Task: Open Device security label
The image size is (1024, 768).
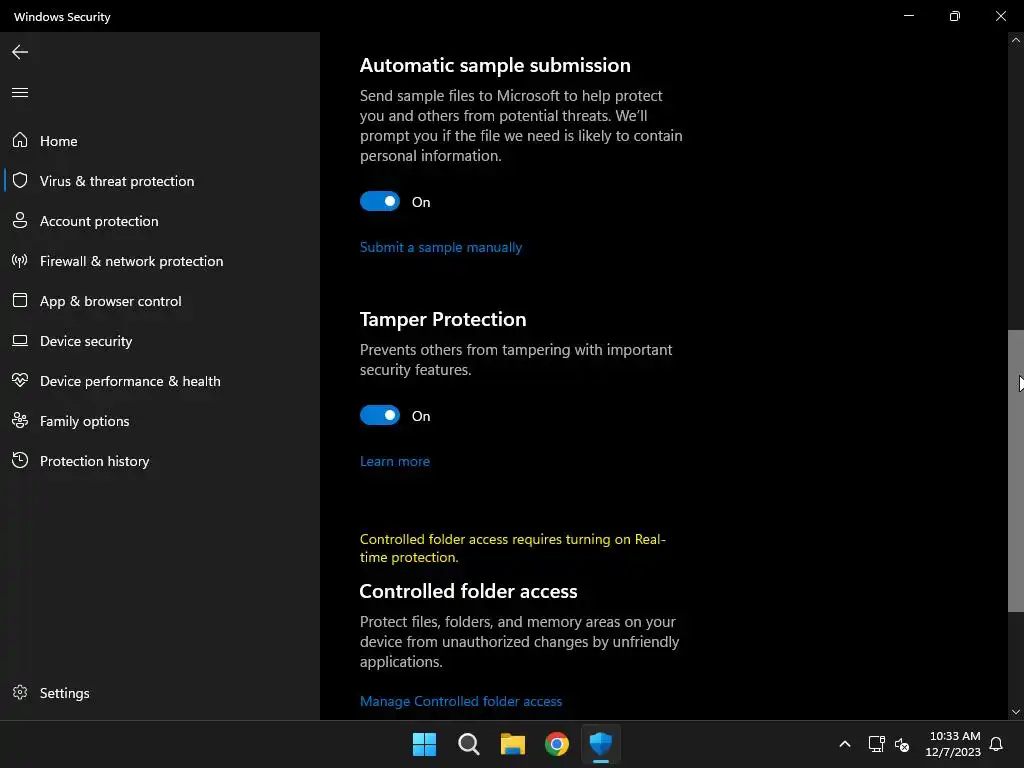Action: click(x=86, y=341)
